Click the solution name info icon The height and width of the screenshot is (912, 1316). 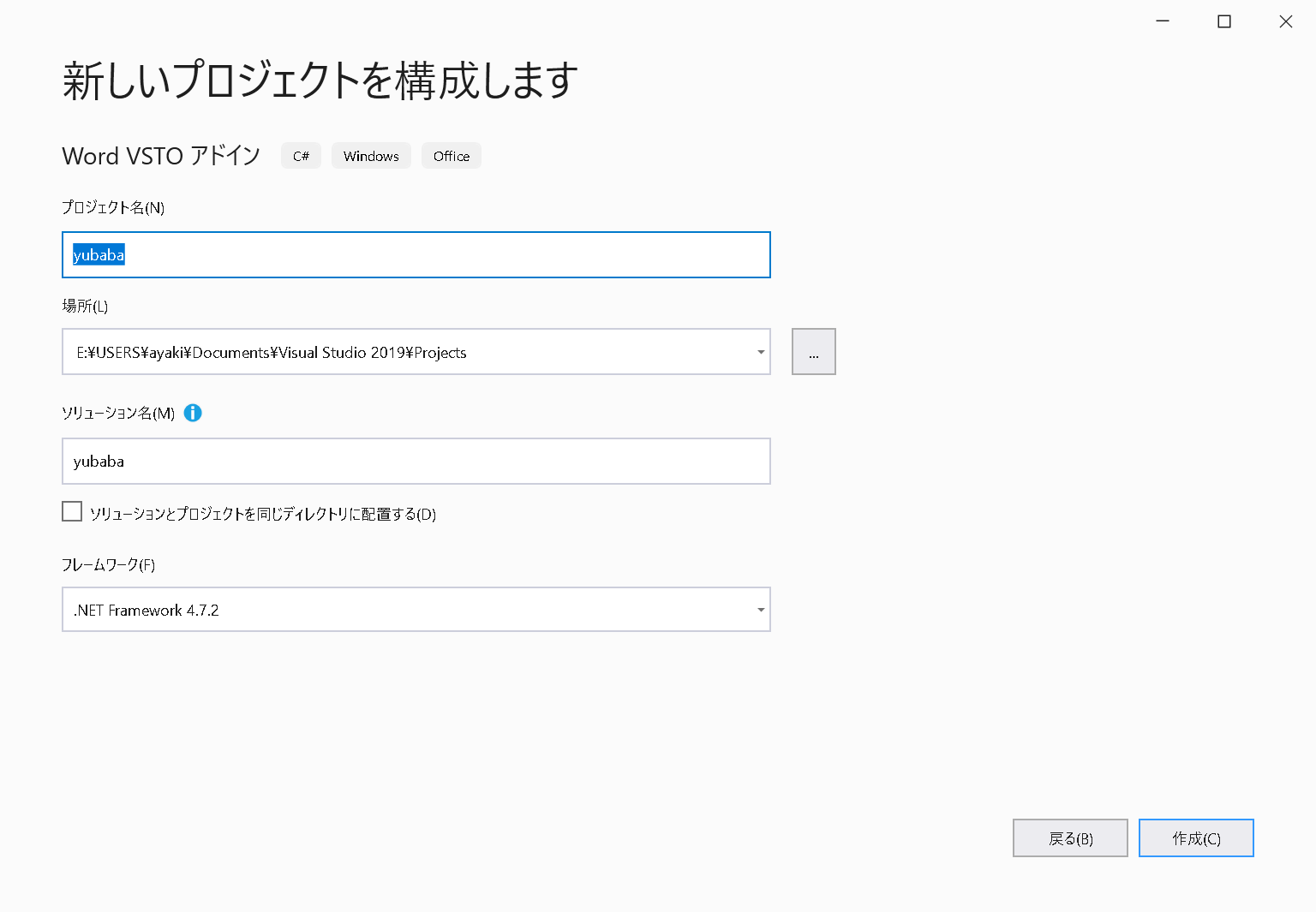point(193,413)
